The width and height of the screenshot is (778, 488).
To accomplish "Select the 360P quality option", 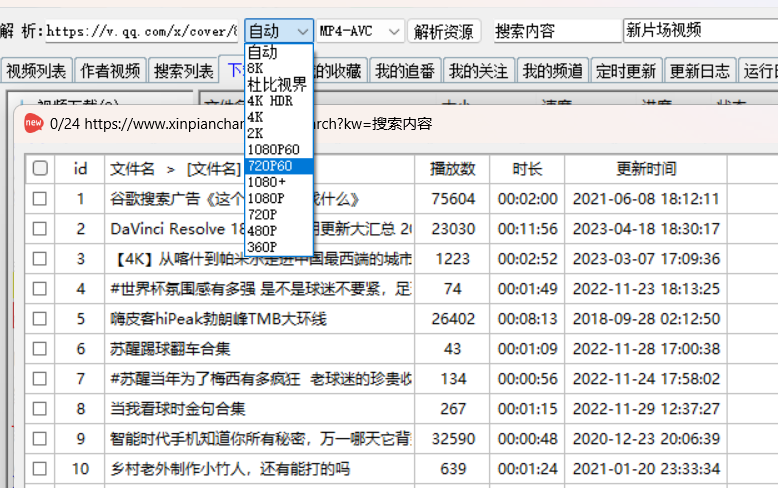I will [262, 247].
